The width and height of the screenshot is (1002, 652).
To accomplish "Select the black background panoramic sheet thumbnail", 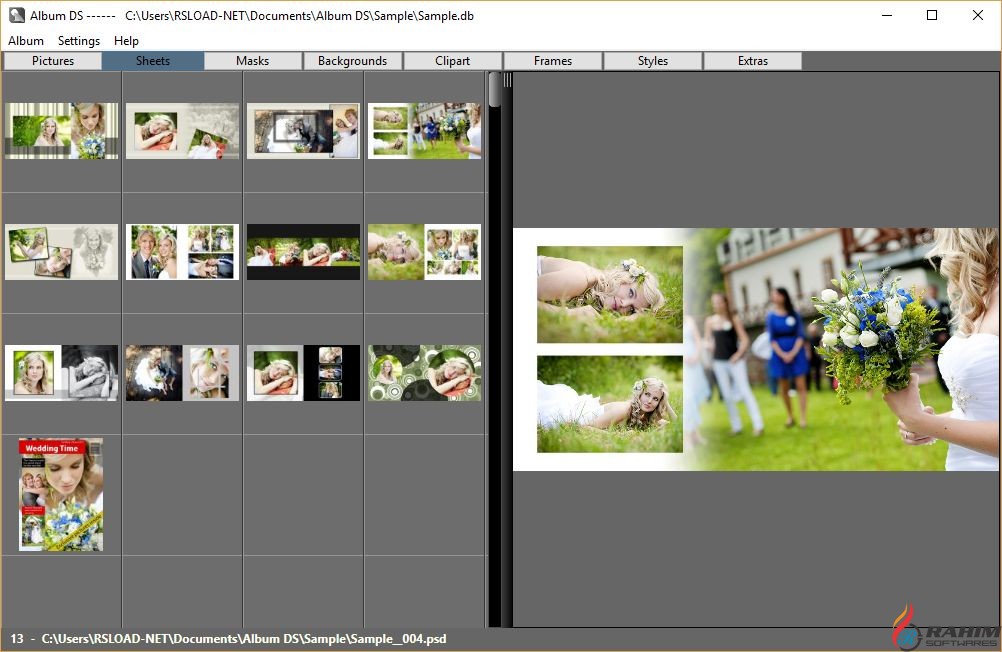I will (x=303, y=252).
